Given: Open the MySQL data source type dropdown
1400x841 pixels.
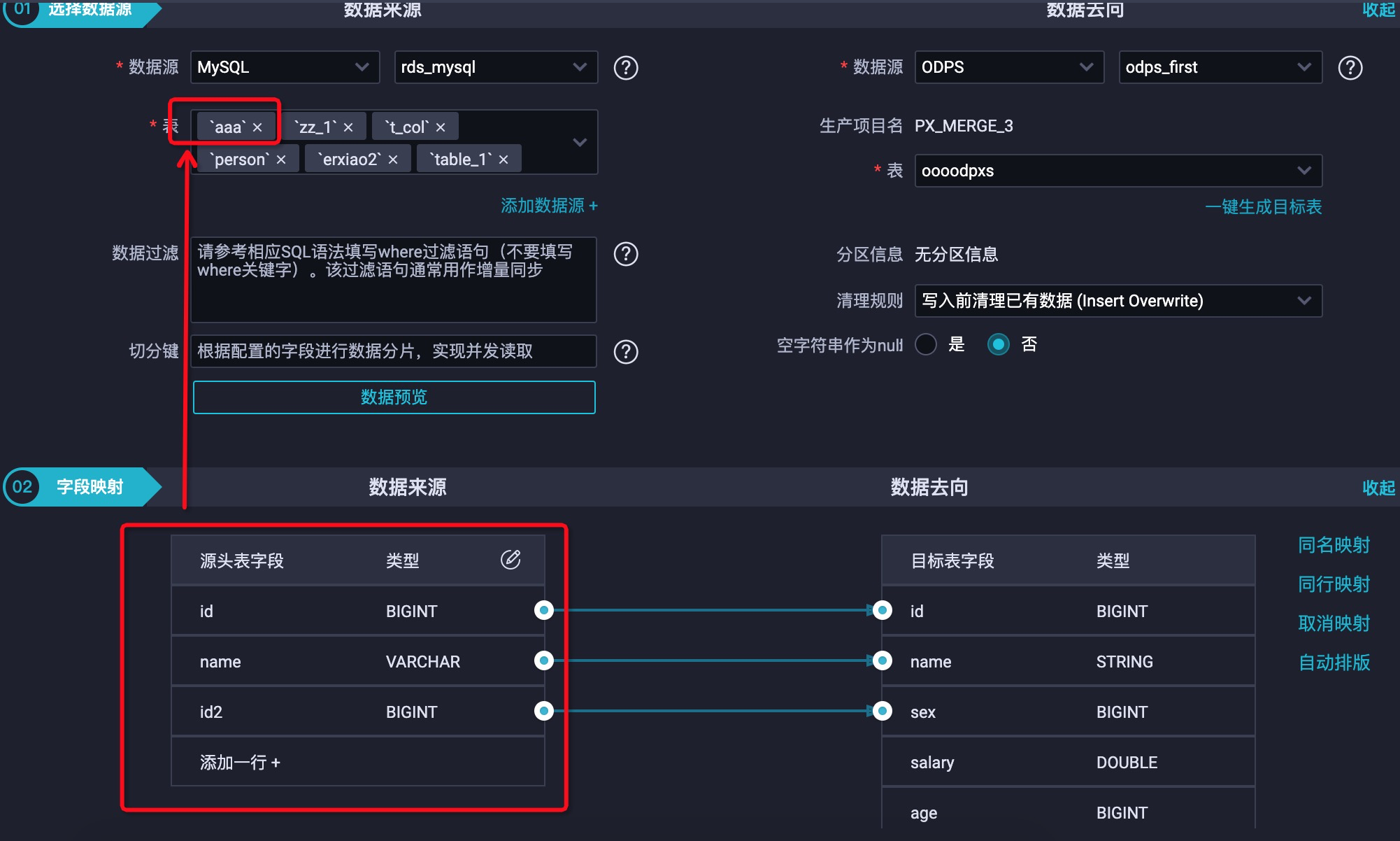Looking at the screenshot, I should 285,67.
